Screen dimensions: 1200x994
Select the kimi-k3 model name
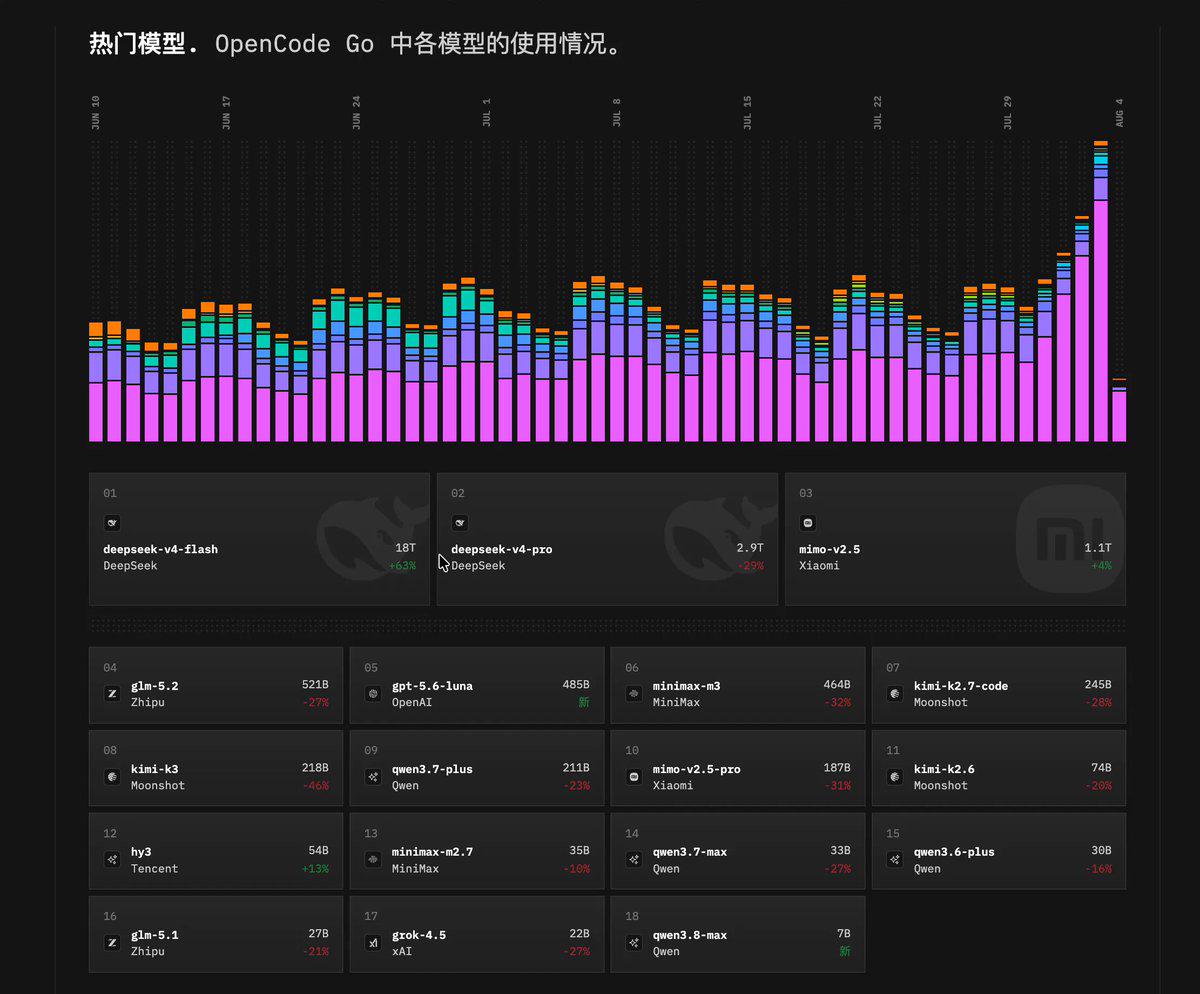coord(154,769)
